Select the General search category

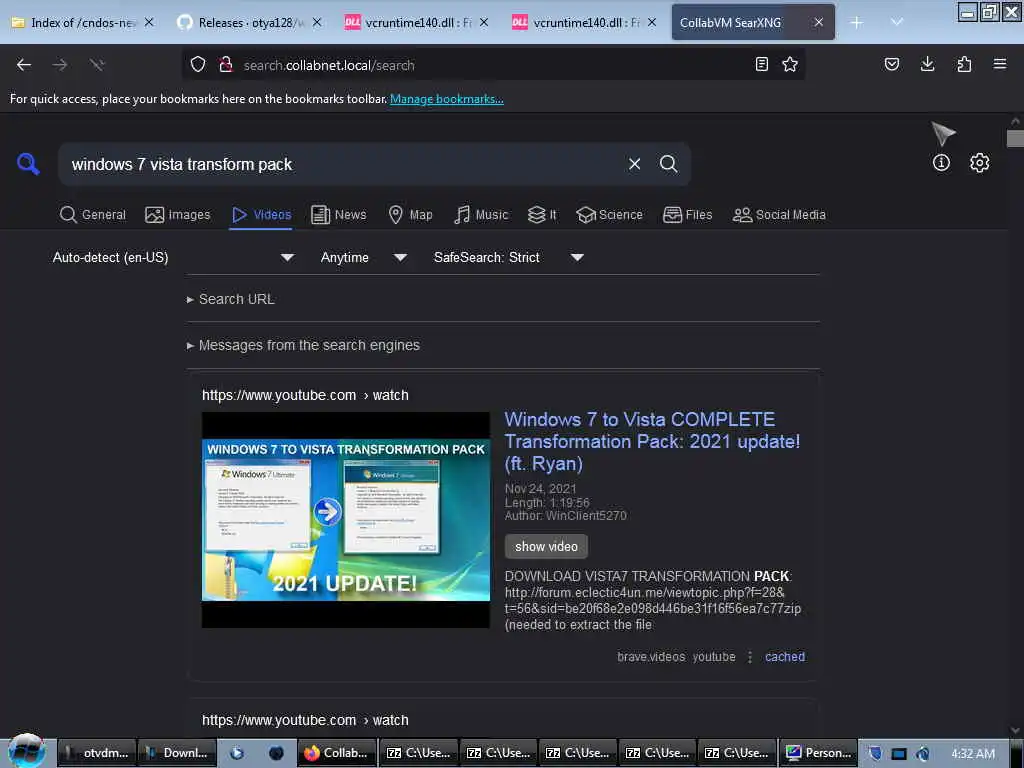pyautogui.click(x=93, y=215)
